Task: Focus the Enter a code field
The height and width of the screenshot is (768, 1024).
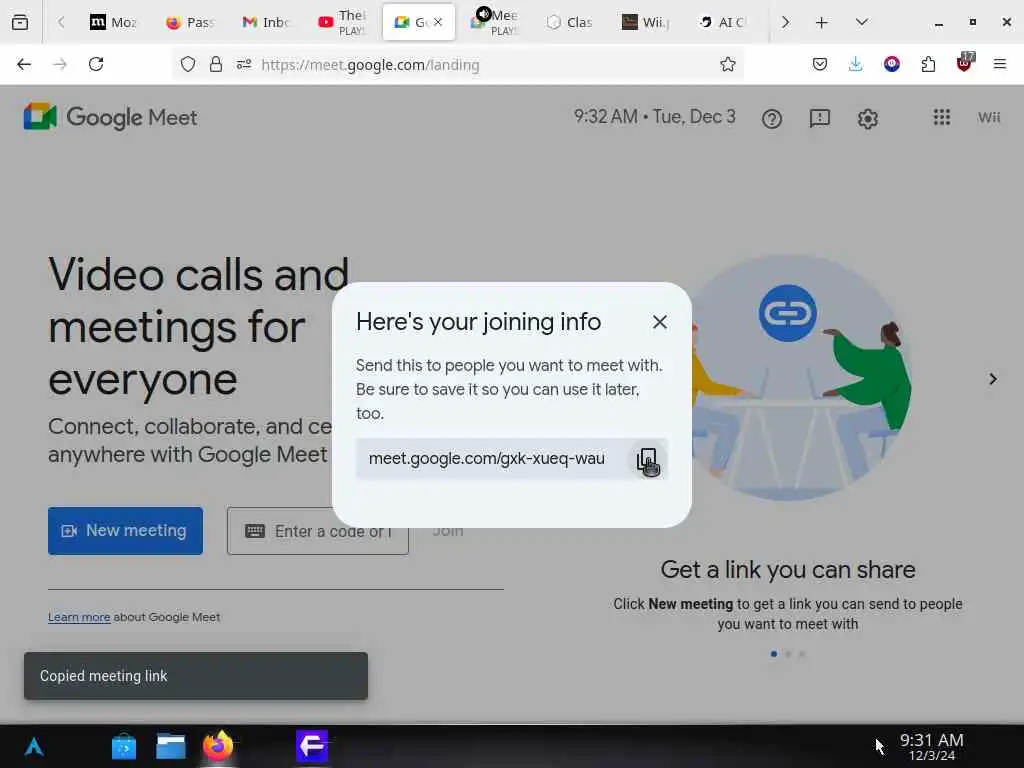Action: [x=317, y=532]
